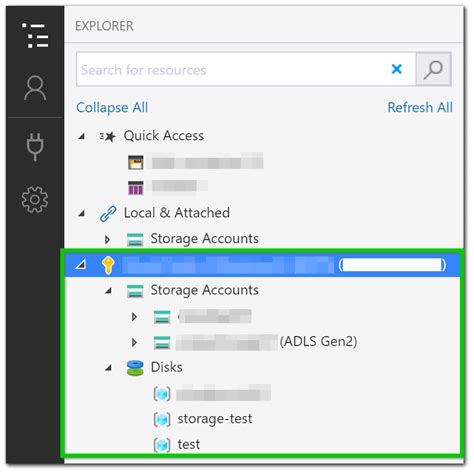Click the storage-test resource group icon
474x474 pixels.
(x=162, y=419)
